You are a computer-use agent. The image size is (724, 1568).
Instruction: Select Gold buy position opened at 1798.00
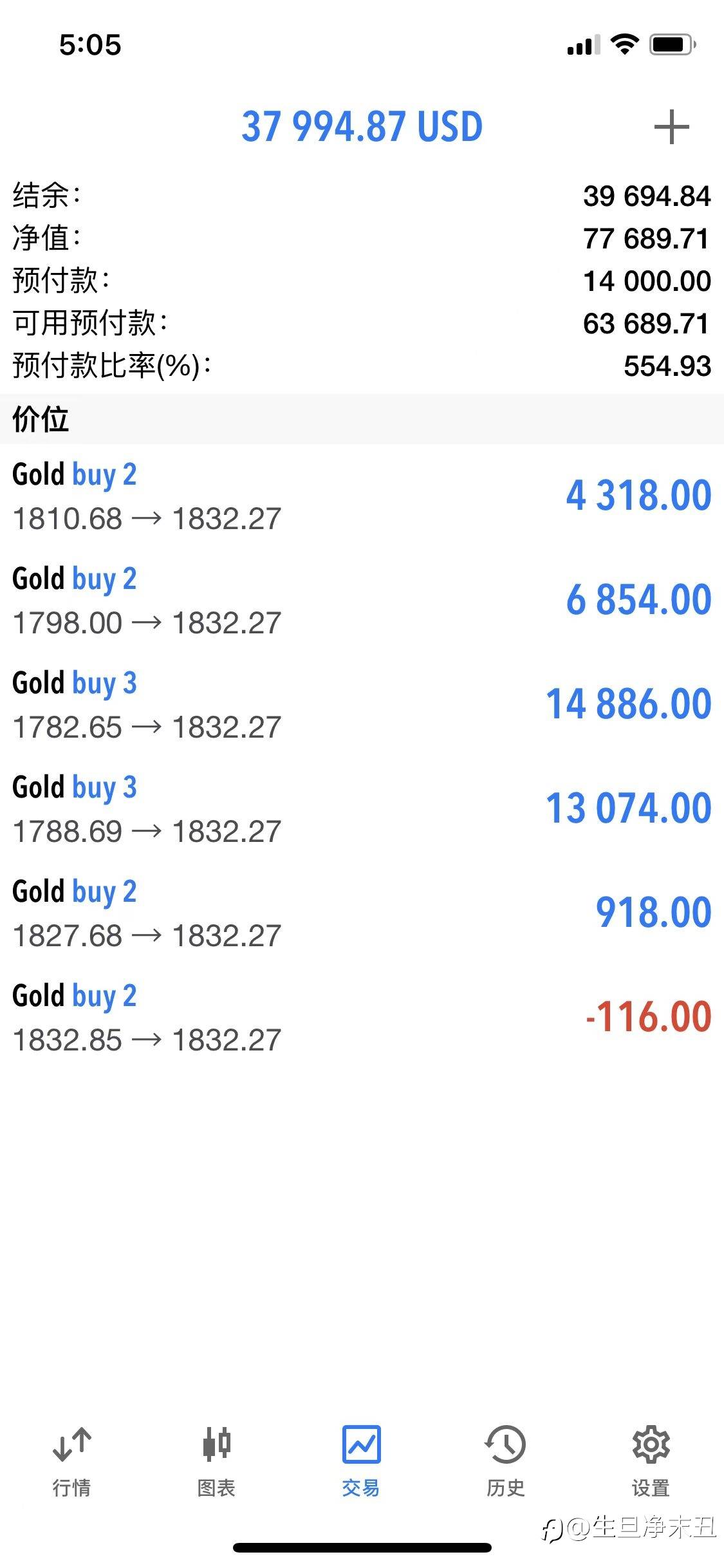pyautogui.click(x=362, y=601)
